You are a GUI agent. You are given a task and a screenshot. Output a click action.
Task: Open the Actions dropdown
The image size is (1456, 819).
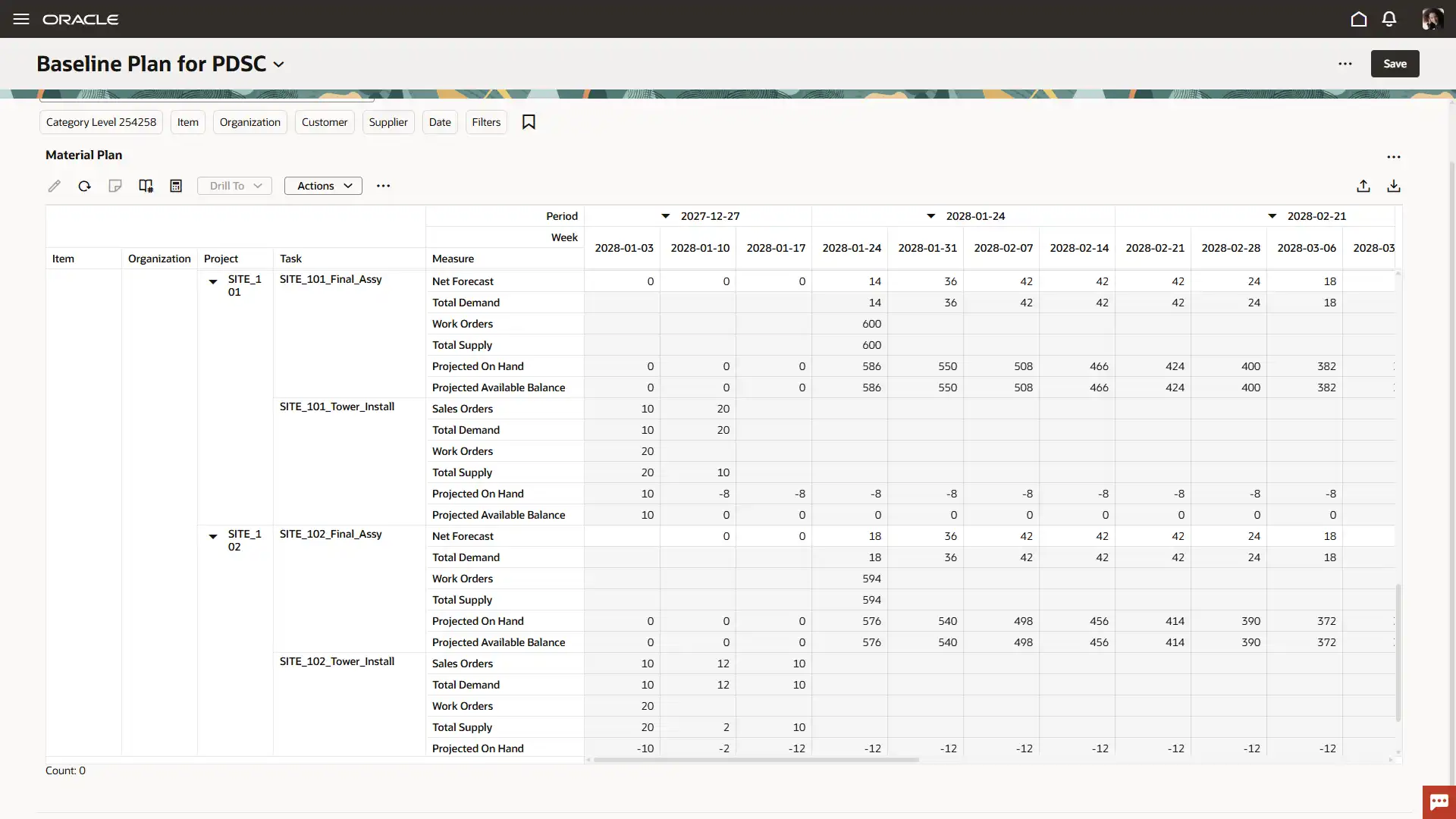323,186
